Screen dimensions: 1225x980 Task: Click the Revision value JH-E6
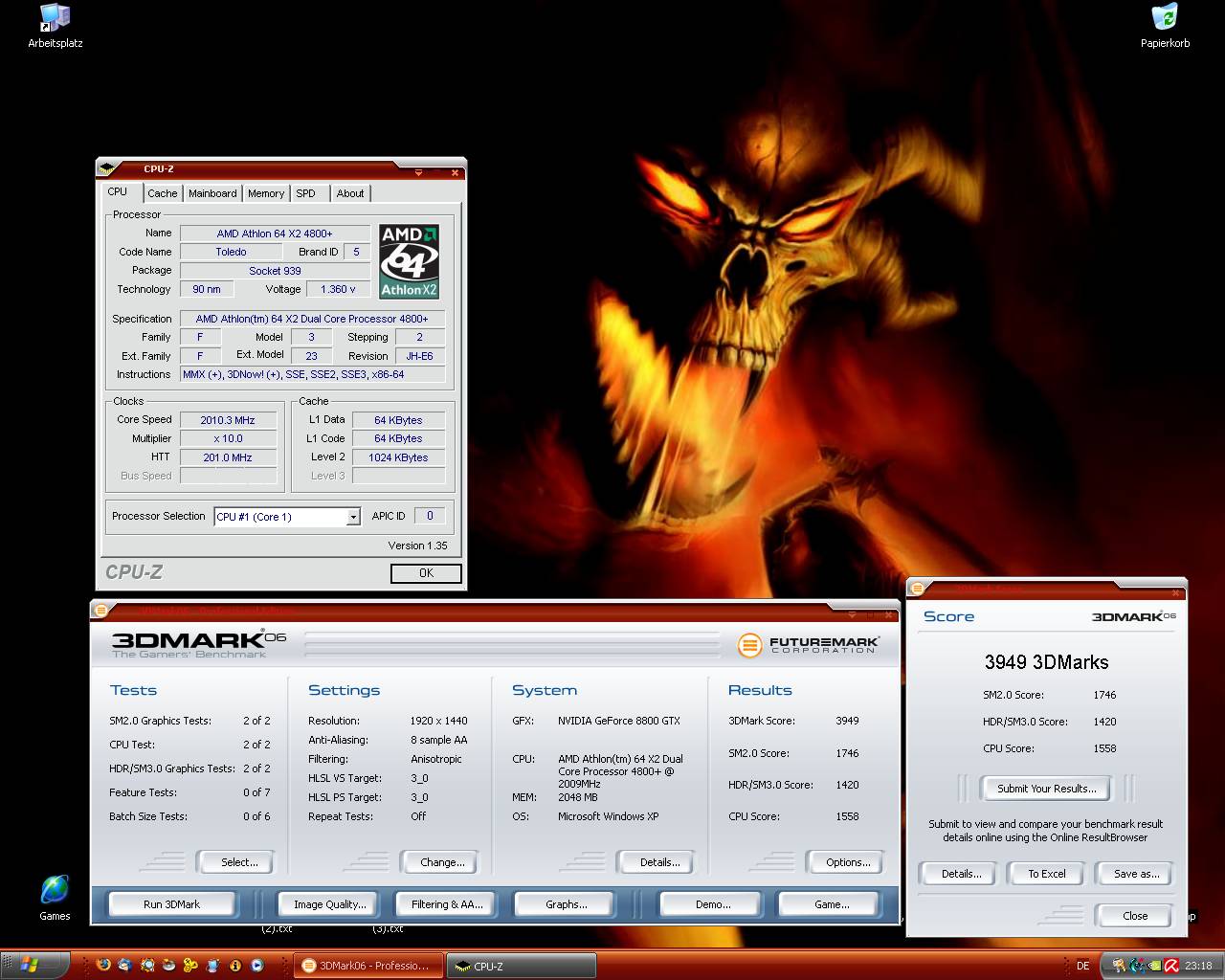pos(419,356)
